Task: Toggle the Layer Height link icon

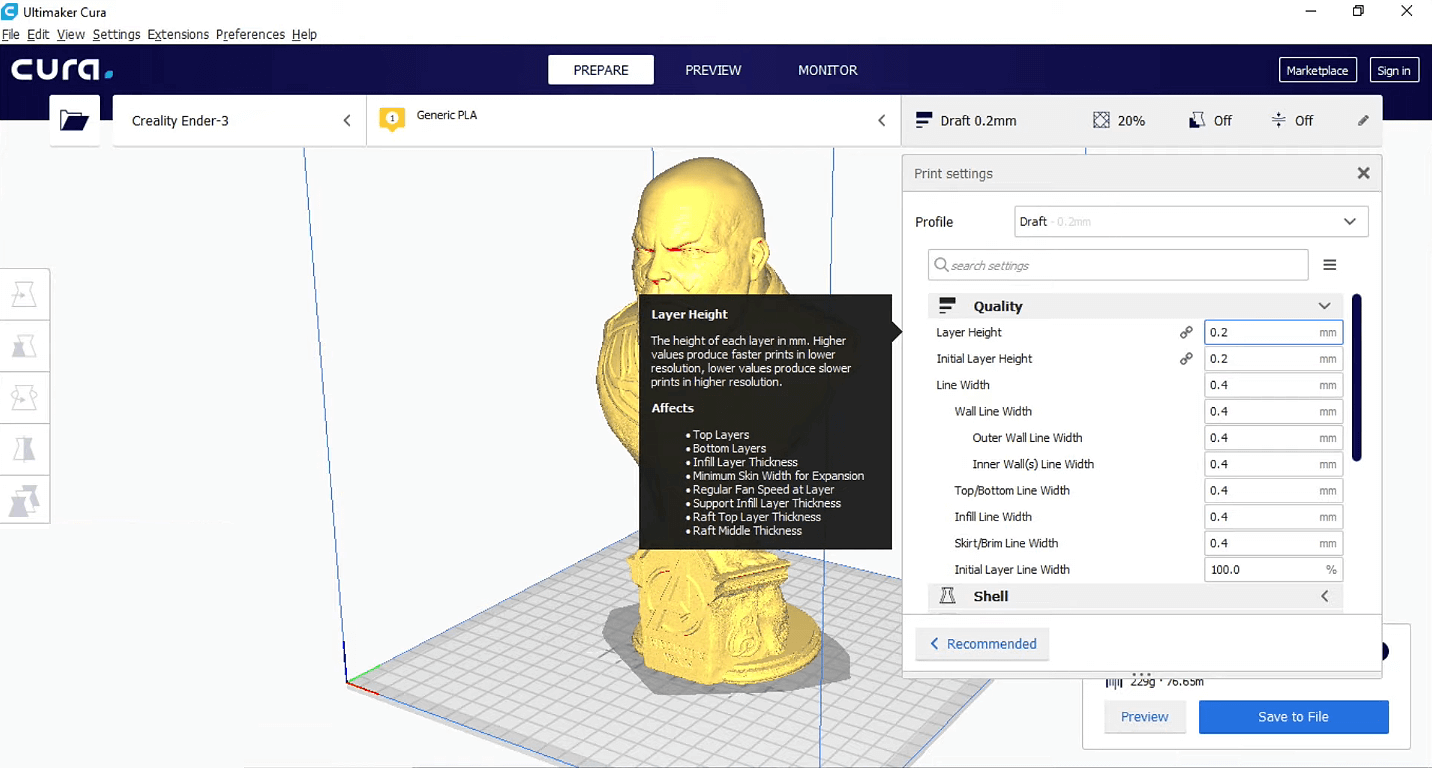Action: 1186,332
